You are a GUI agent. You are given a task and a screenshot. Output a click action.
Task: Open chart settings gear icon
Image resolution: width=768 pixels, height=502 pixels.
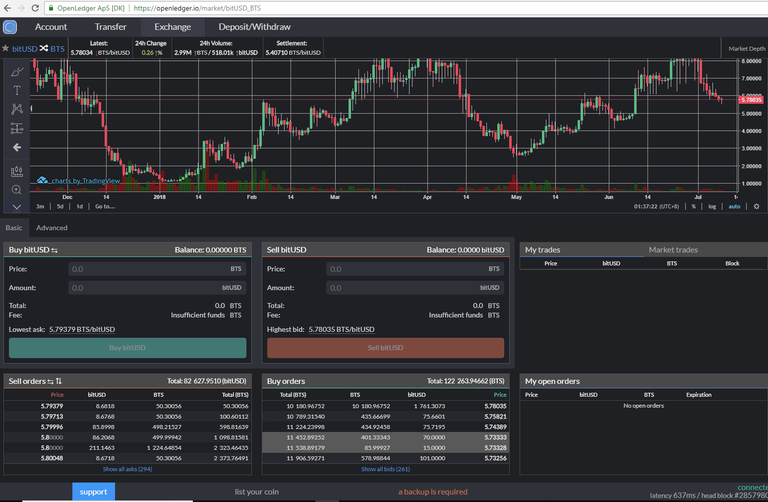[x=757, y=206]
